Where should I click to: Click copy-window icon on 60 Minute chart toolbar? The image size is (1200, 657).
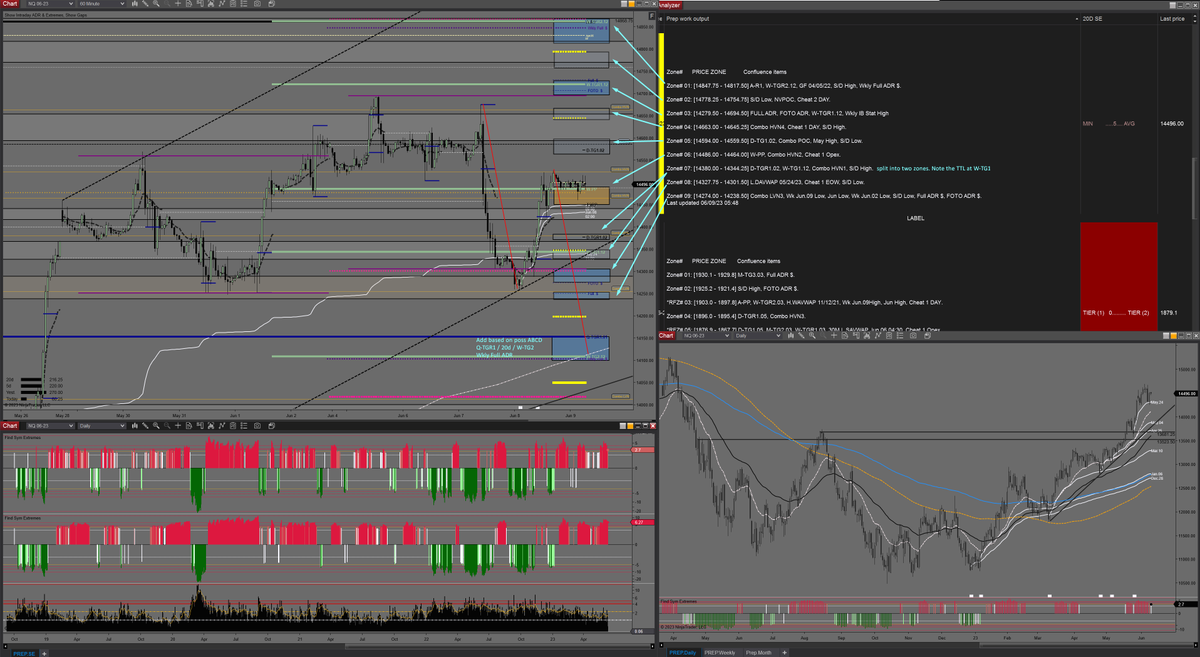click(x=272, y=4)
